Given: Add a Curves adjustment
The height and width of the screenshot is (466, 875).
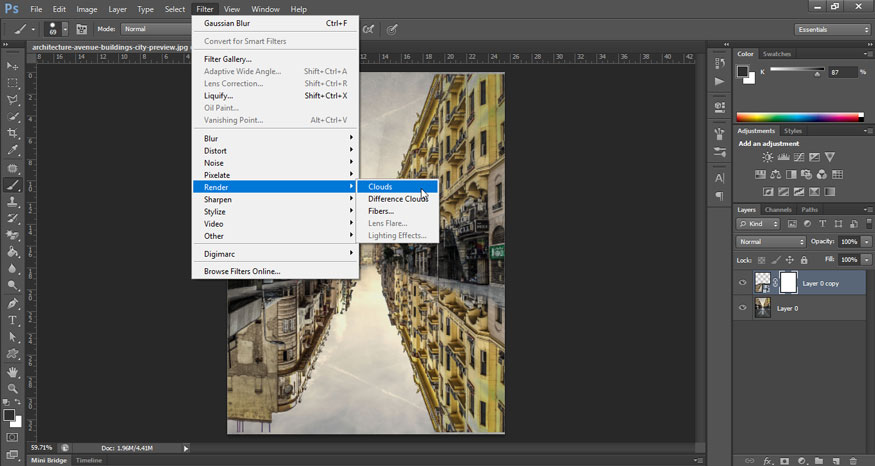Looking at the screenshot, I should tap(799, 157).
